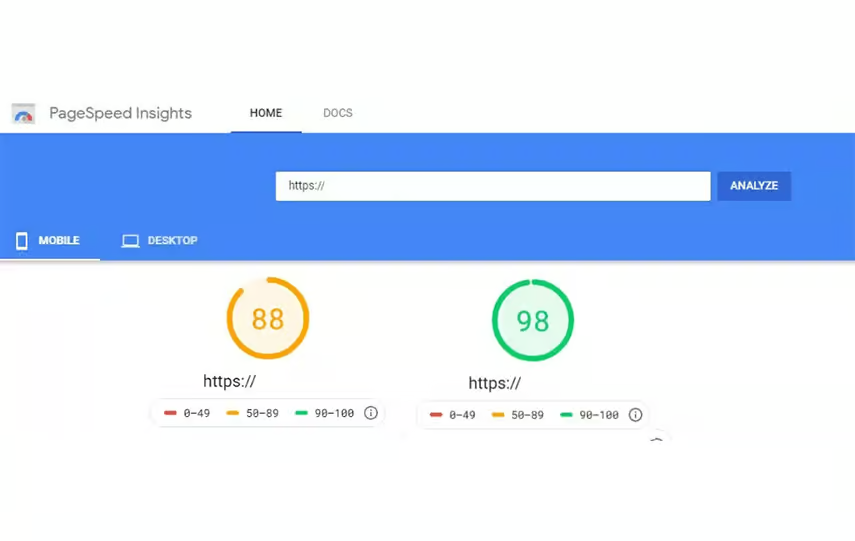Click the 0-49 text under the 98 score

coord(462,415)
